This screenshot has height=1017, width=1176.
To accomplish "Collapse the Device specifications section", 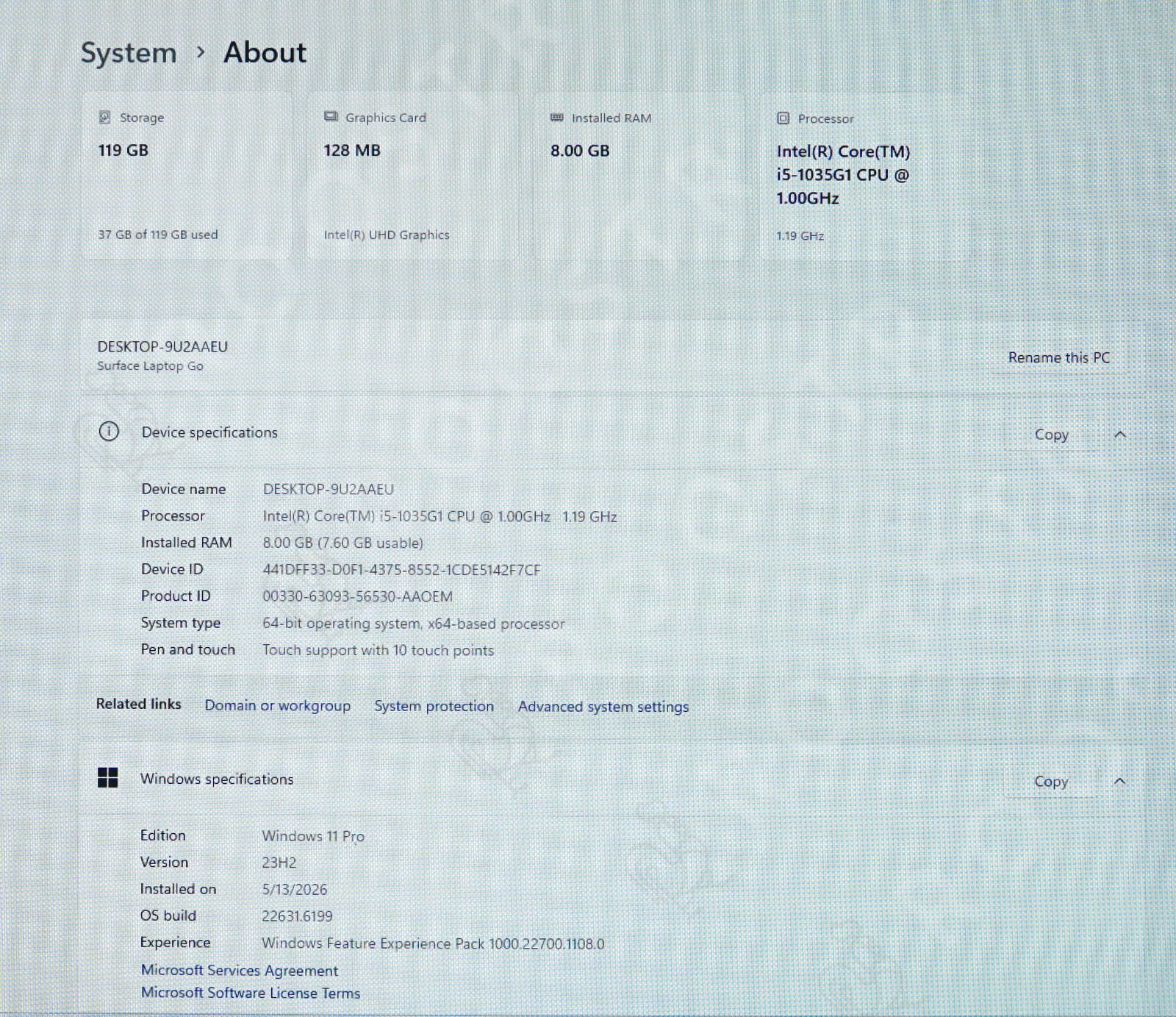I will 1119,435.
